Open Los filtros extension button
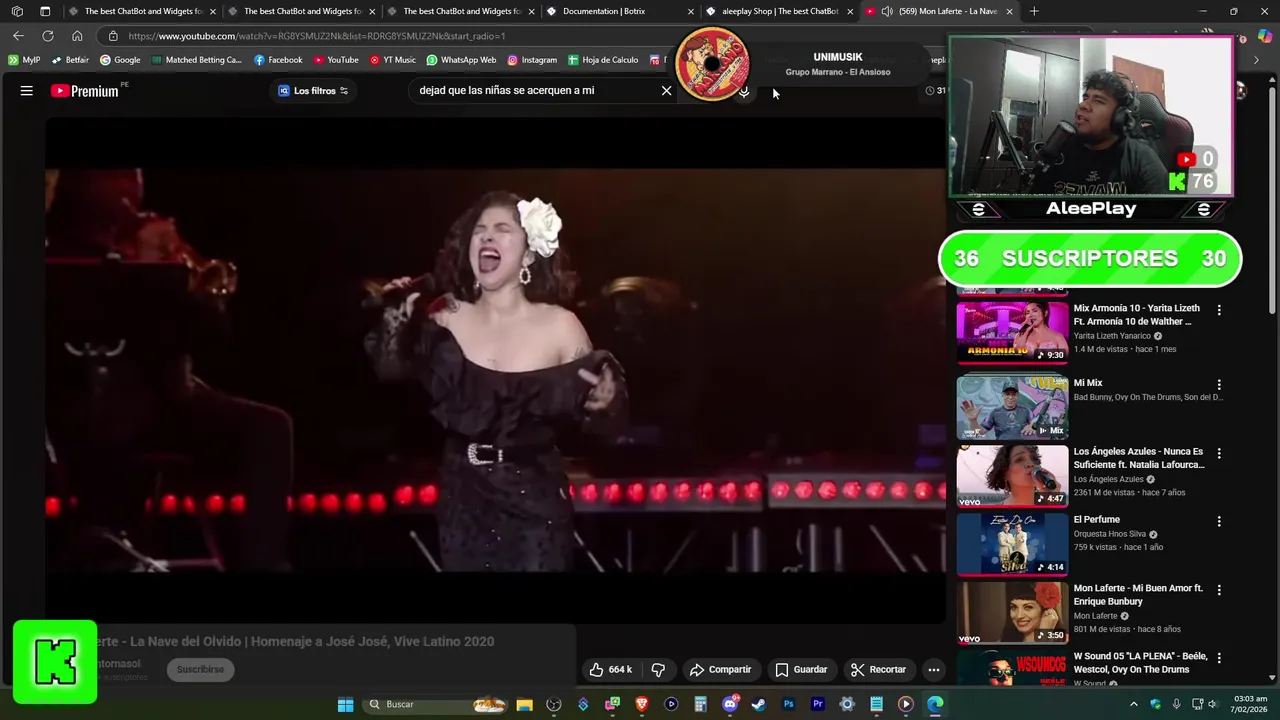The image size is (1280, 720). coord(313,91)
